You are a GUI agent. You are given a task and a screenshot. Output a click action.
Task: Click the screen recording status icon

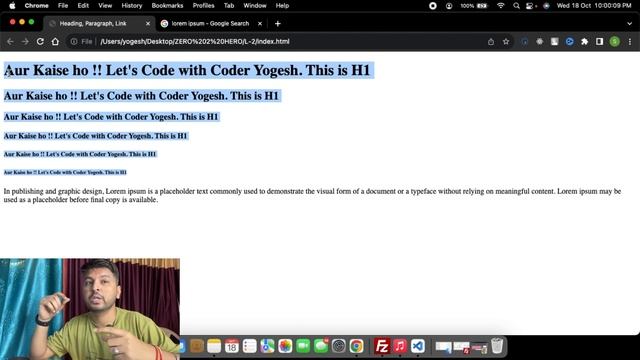[x=433, y=6]
